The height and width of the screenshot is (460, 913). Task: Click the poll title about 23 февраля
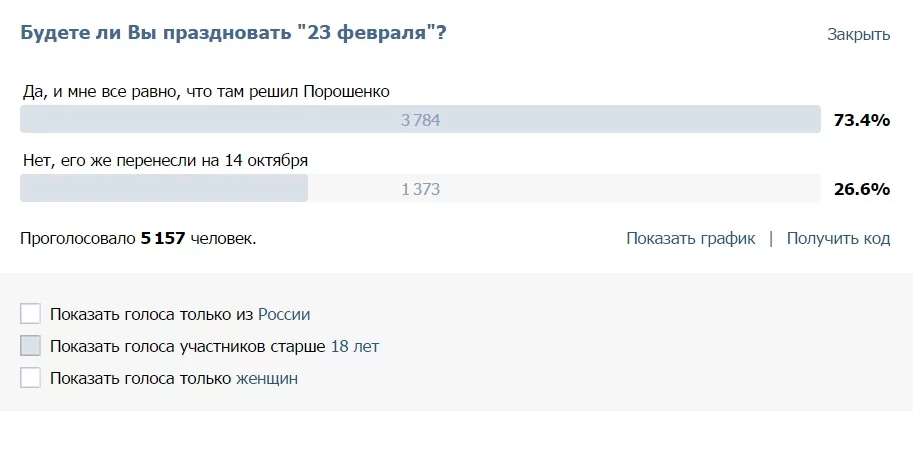tap(233, 33)
